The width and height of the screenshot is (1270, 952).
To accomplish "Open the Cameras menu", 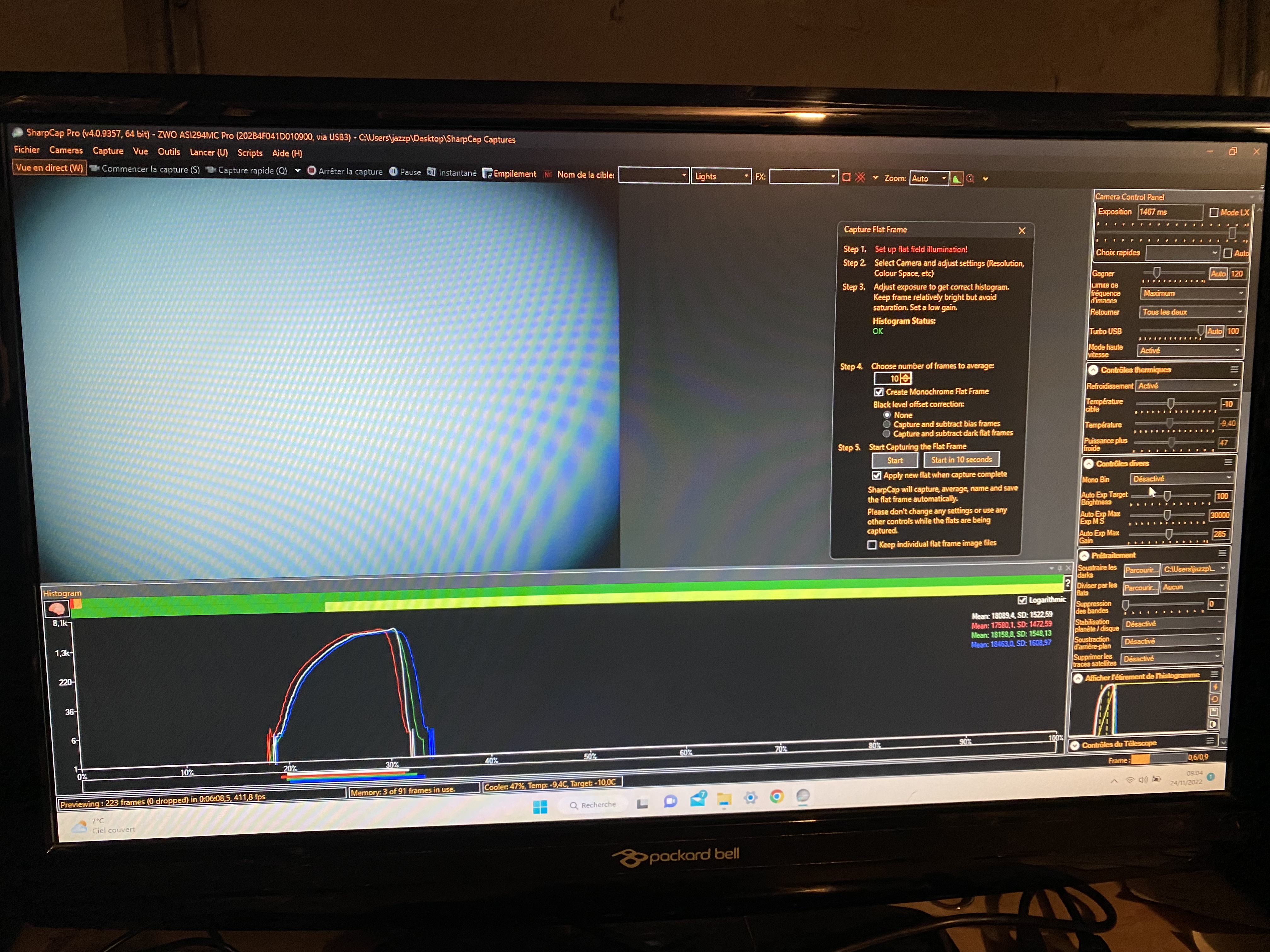I will point(66,150).
